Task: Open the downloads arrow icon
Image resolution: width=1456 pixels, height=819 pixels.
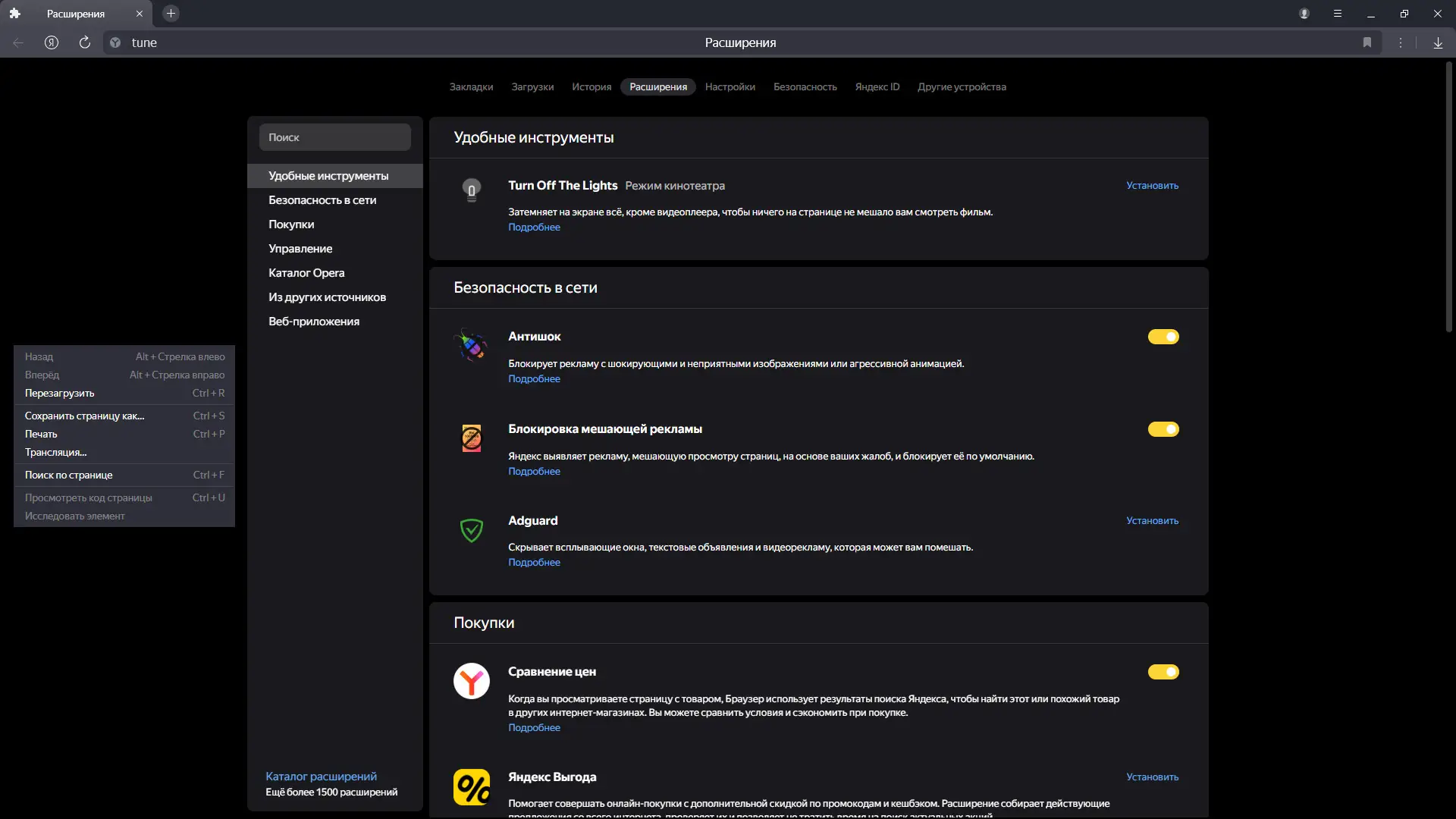Action: coord(1438,42)
